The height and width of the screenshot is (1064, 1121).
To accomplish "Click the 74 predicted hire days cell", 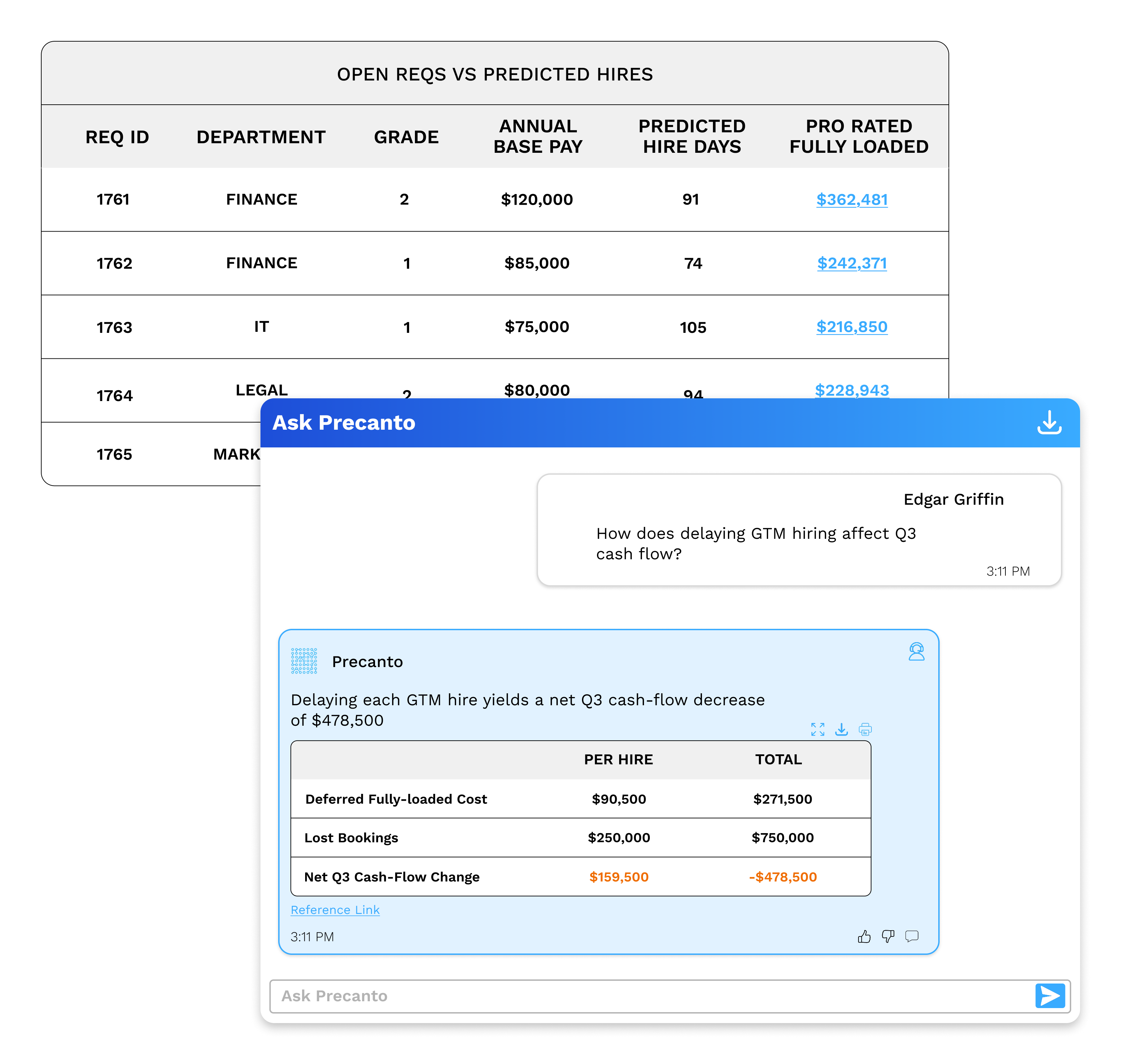I will (693, 263).
